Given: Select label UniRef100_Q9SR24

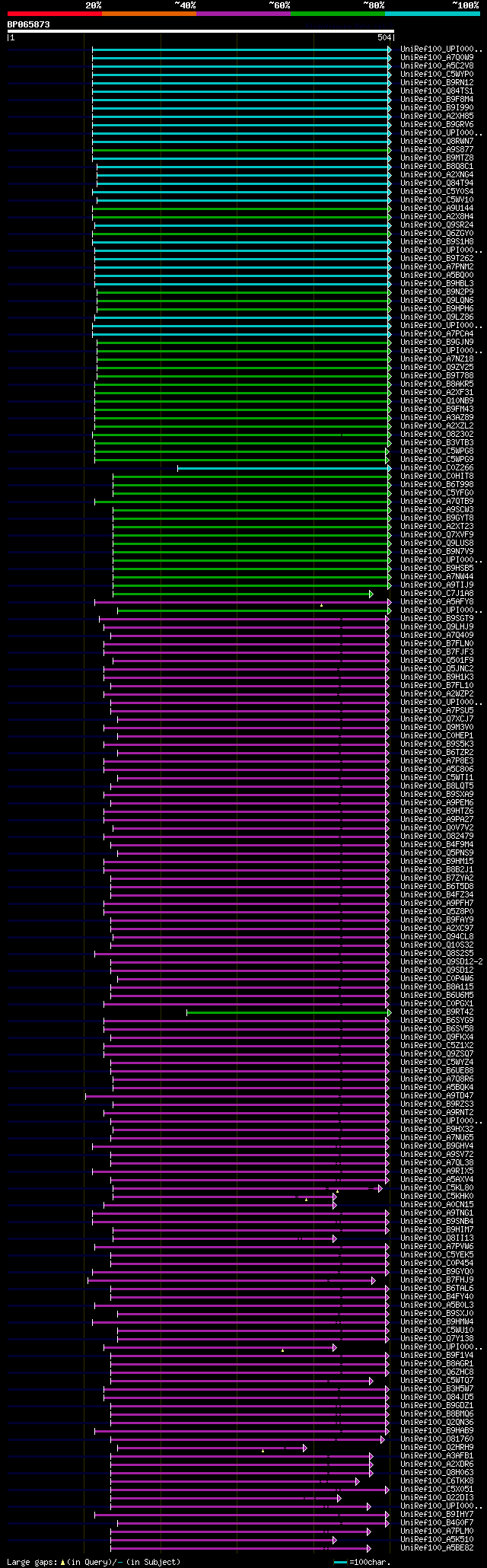Looking at the screenshot, I should tap(437, 225).
